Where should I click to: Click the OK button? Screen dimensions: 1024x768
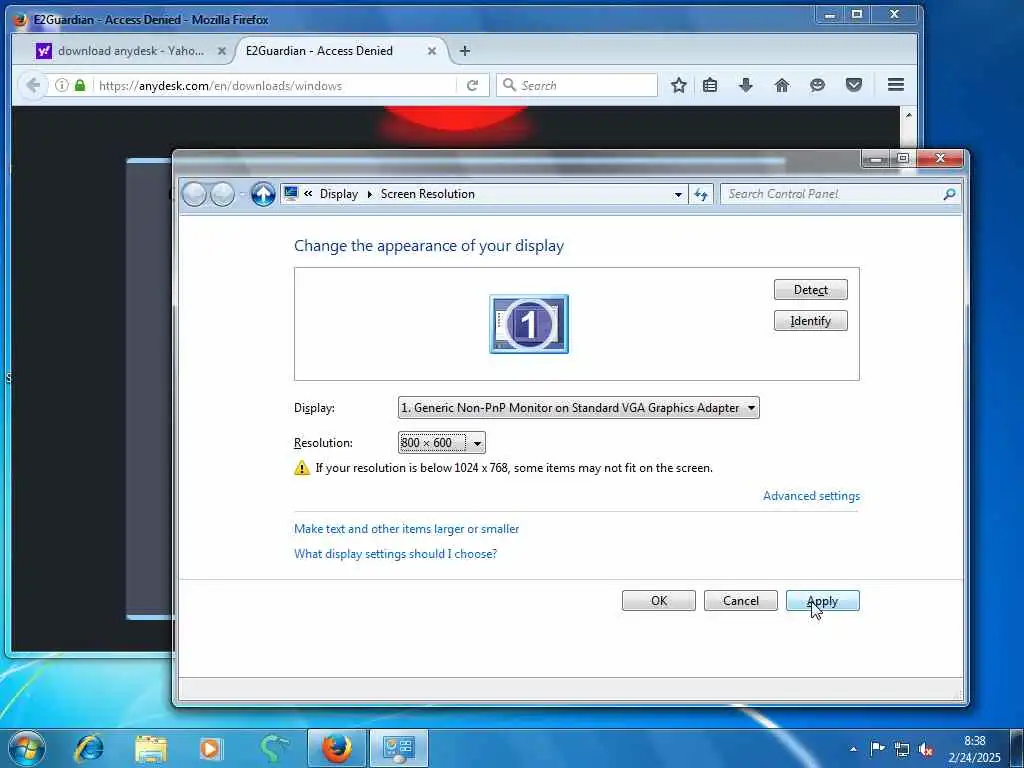click(x=658, y=601)
